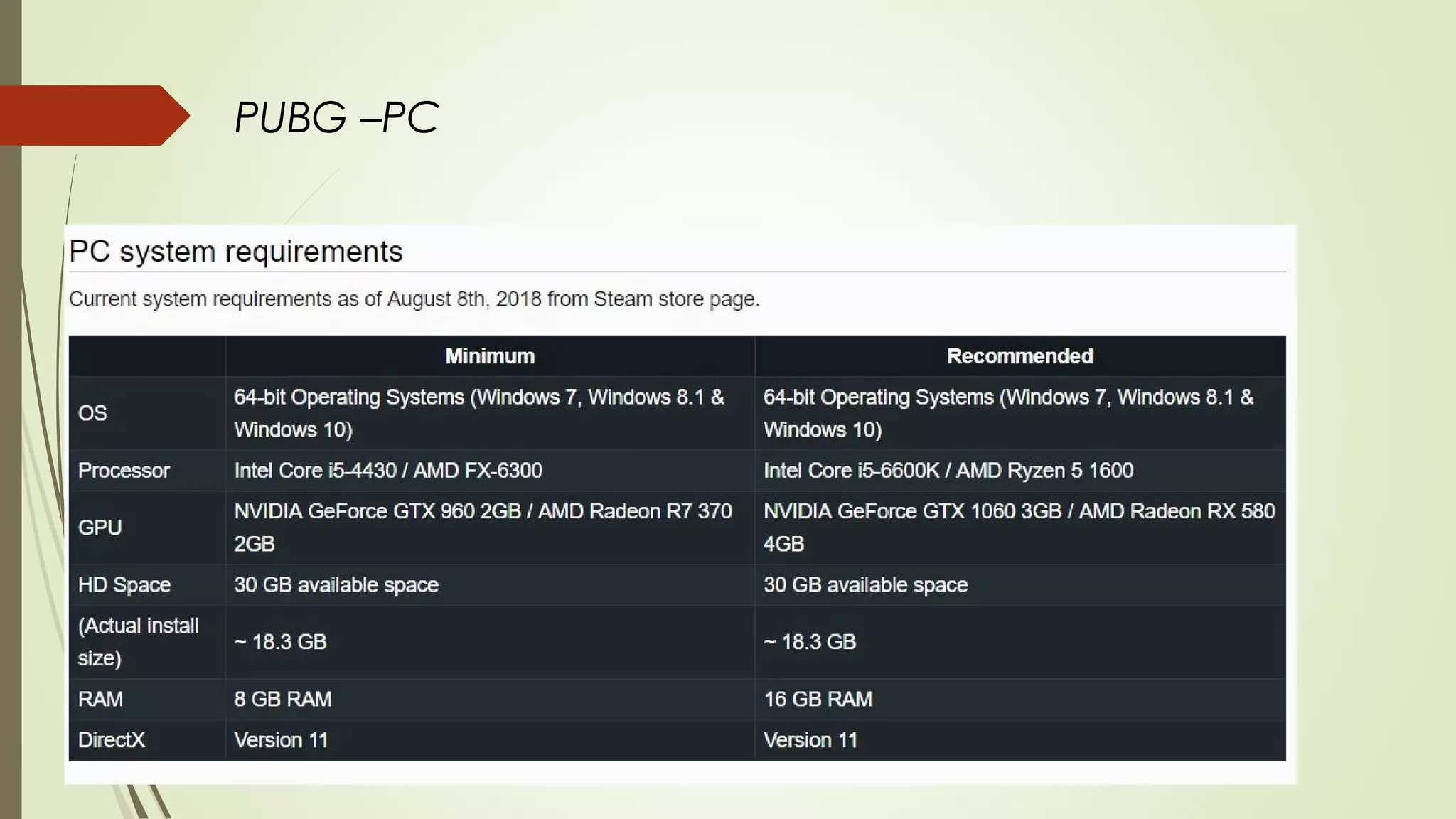Click the PC system requirements heading
Screen dimensions: 1456x819
[x=235, y=252]
